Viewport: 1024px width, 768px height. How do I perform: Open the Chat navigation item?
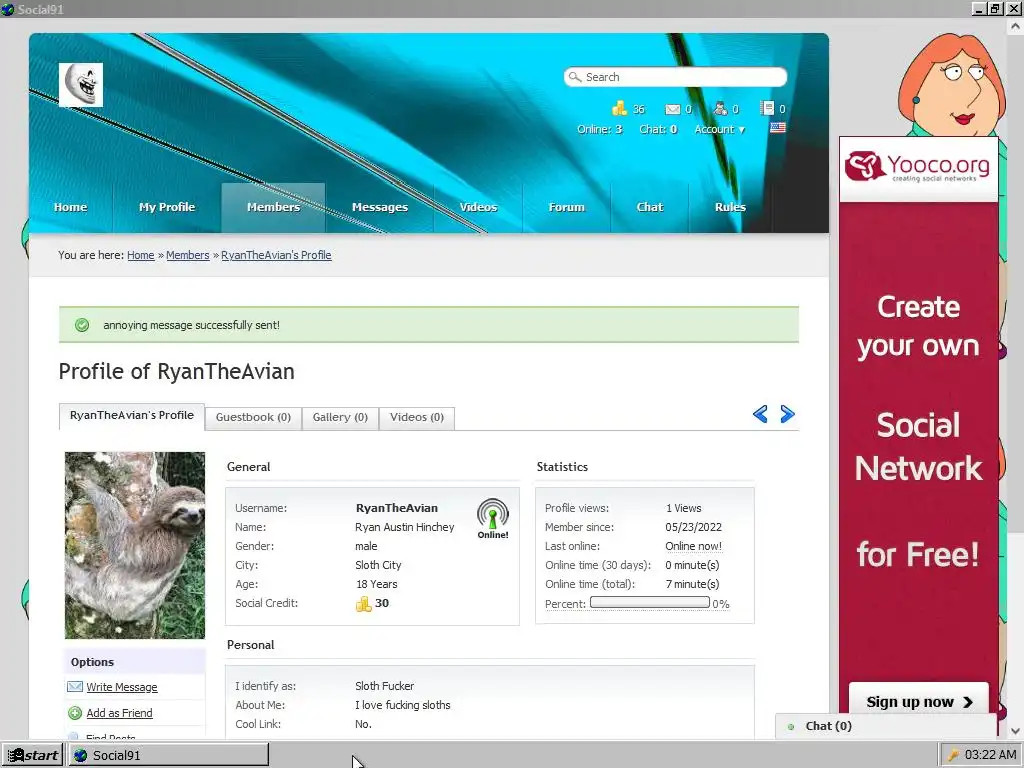(x=650, y=207)
